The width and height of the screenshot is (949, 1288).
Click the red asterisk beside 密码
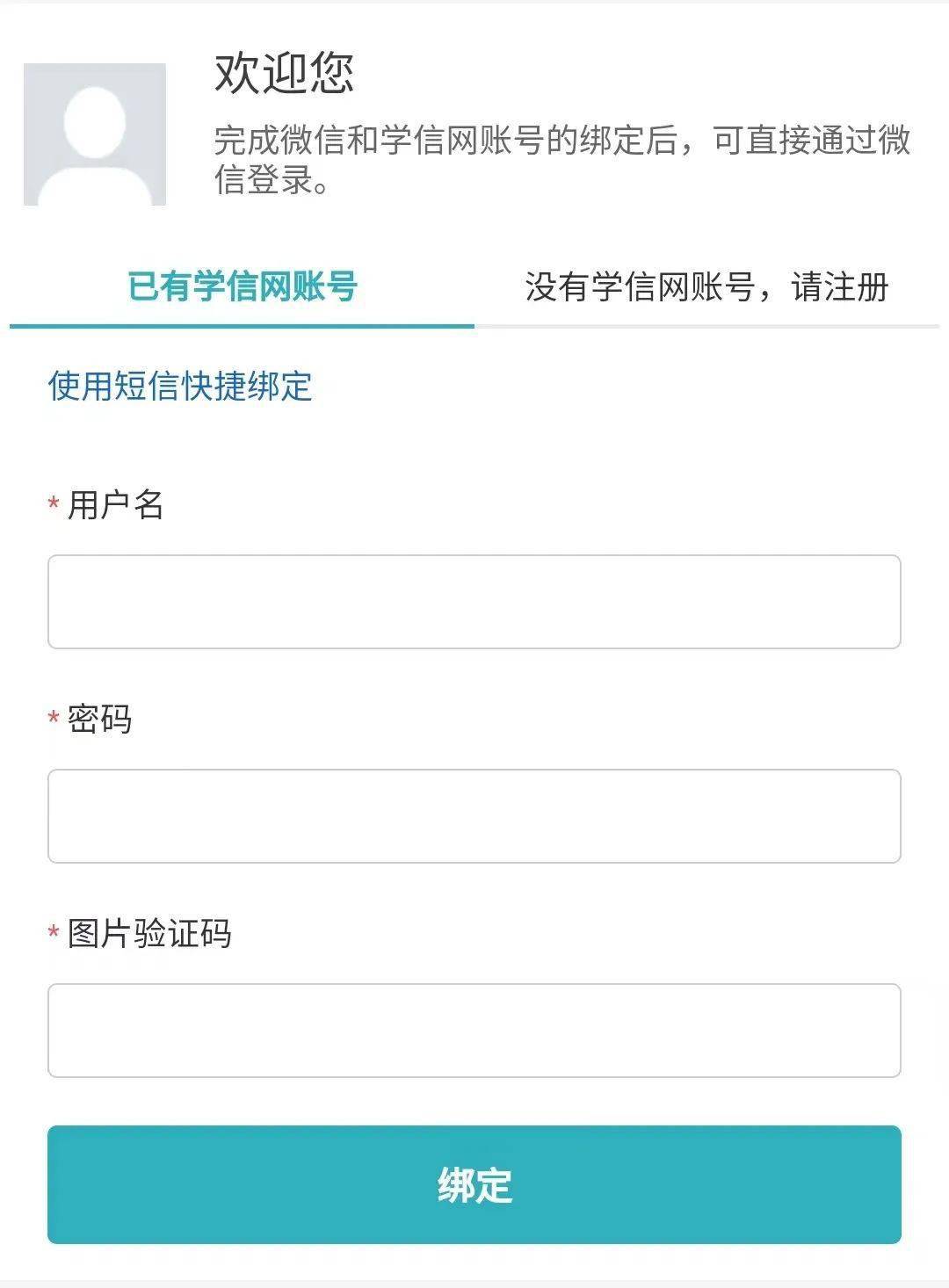click(50, 719)
